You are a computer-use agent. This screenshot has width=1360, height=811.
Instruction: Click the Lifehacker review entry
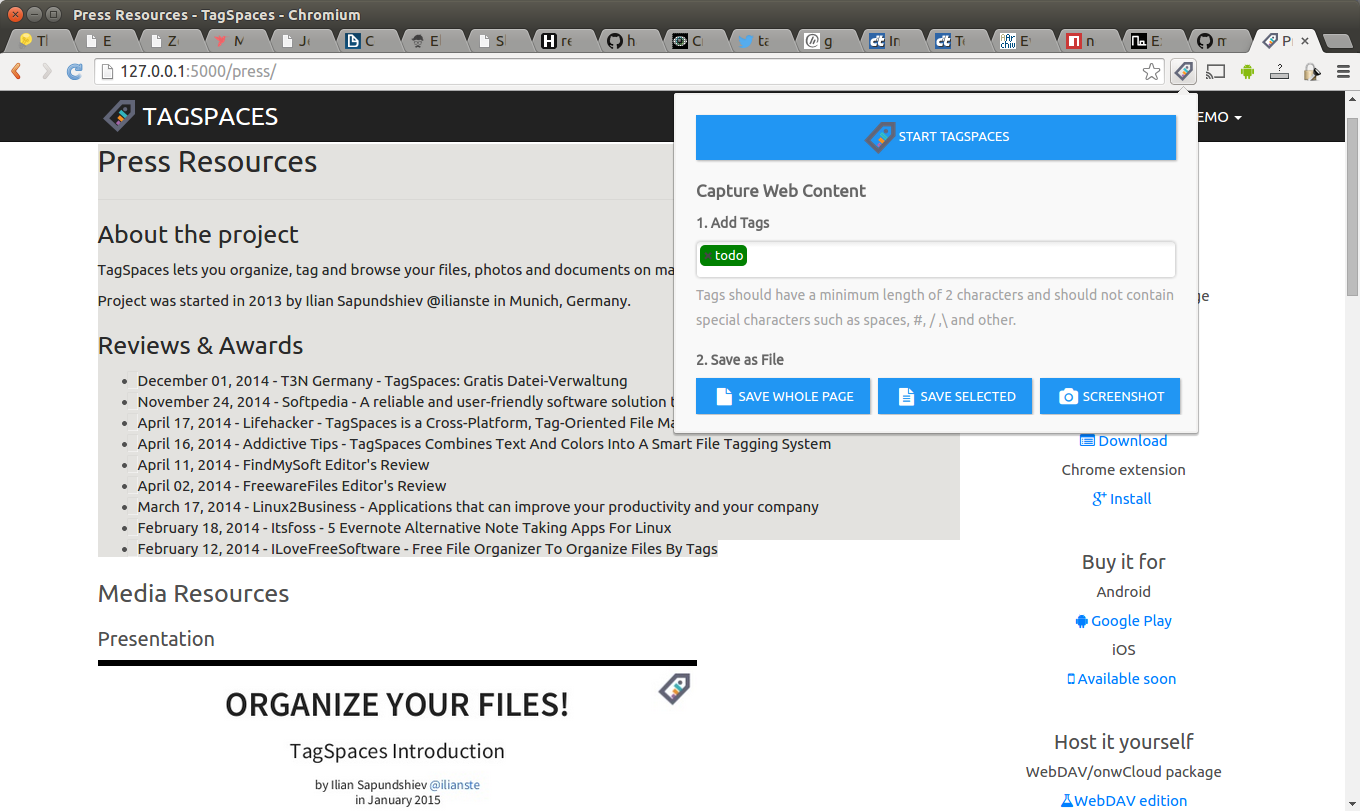point(406,423)
